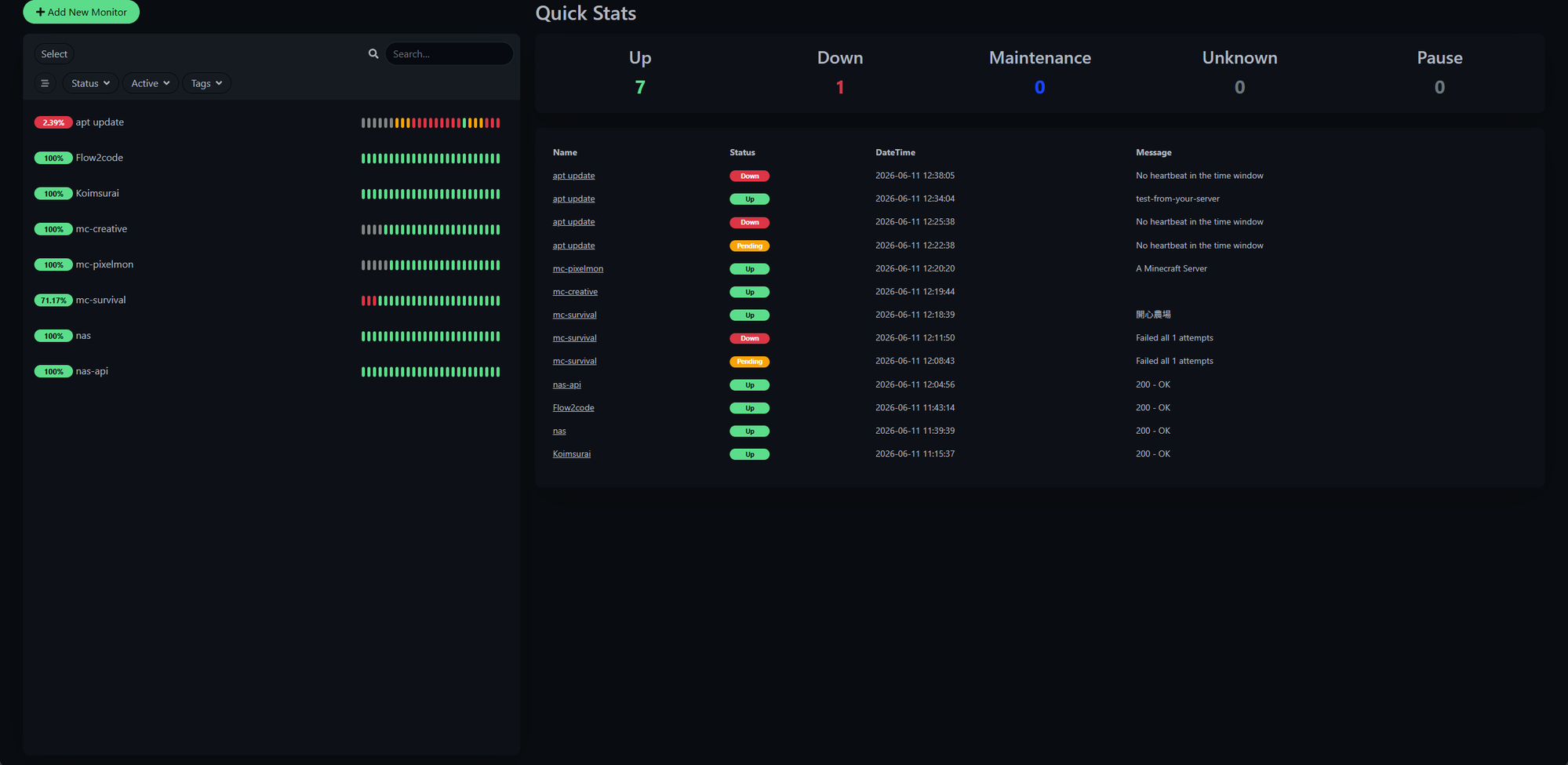Click the search magnifier icon
This screenshot has height=765, width=1568.
tap(373, 53)
